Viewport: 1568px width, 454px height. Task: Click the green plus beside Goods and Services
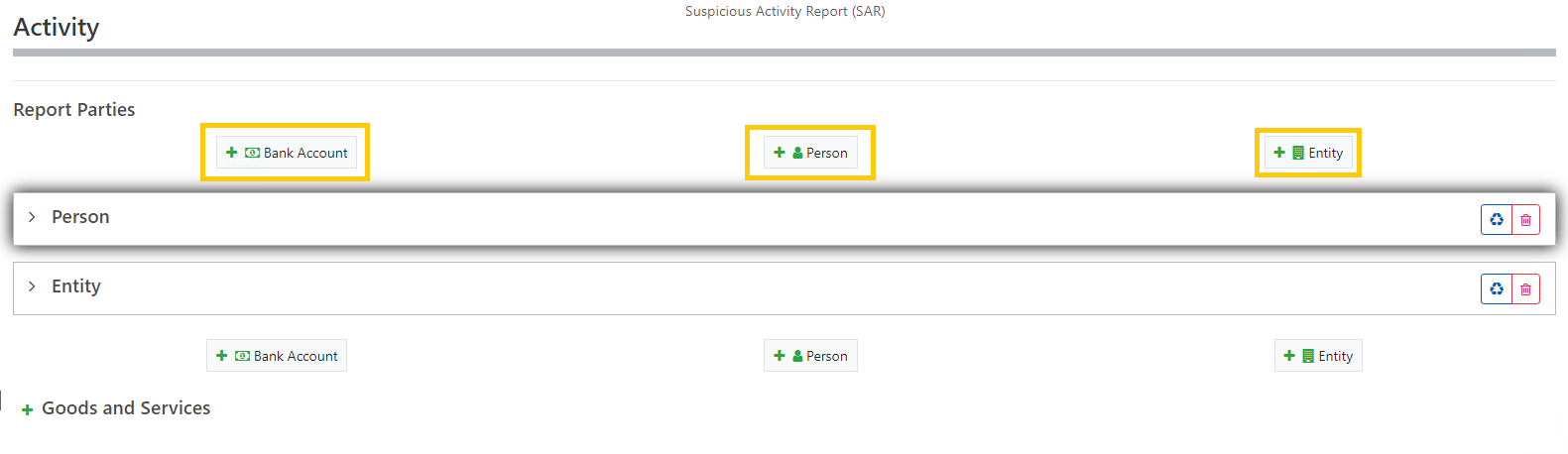(x=27, y=409)
